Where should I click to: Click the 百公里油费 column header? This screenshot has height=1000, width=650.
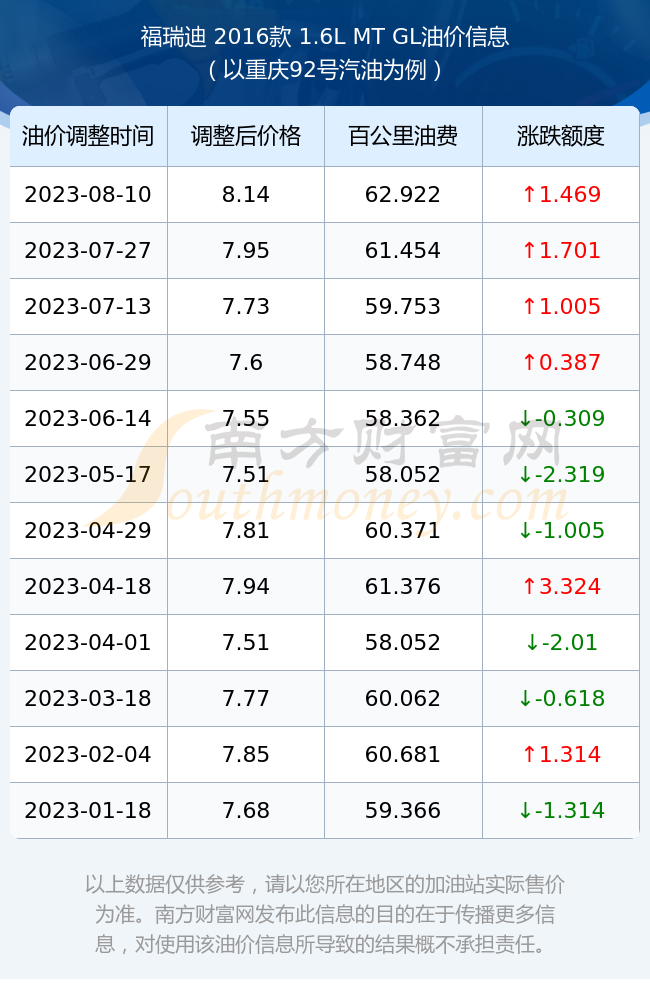pos(403,136)
